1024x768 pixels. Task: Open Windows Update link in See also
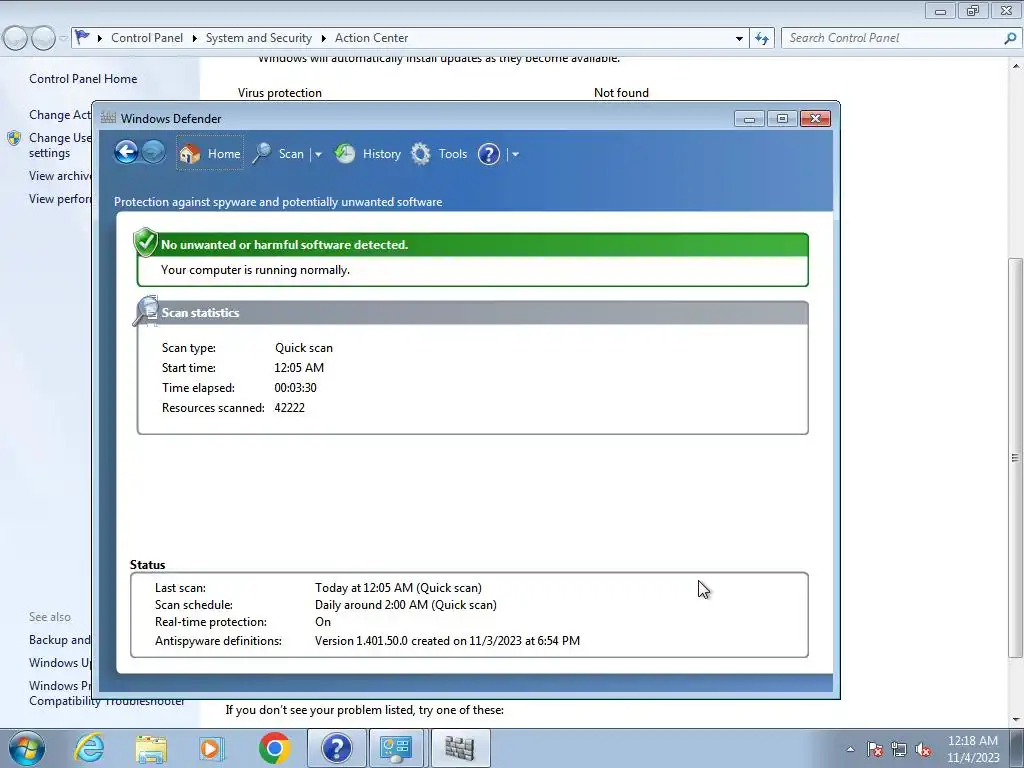point(60,663)
